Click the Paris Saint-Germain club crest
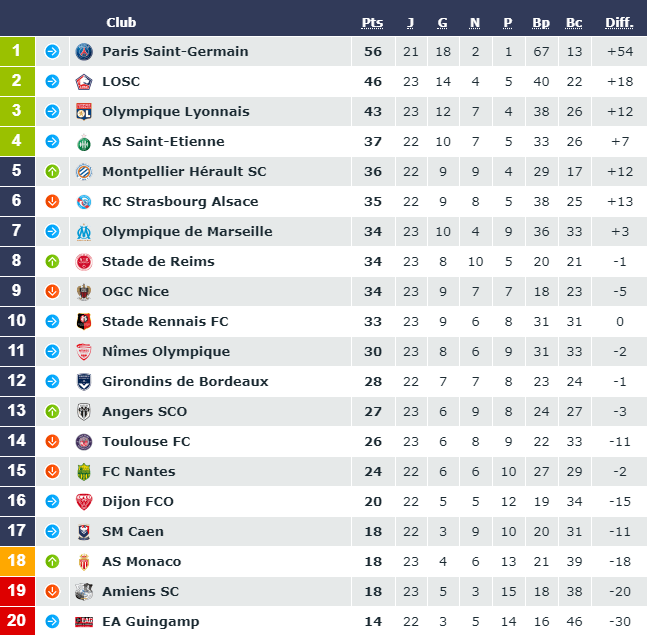Viewport: 647px width, 635px height. coord(84,52)
